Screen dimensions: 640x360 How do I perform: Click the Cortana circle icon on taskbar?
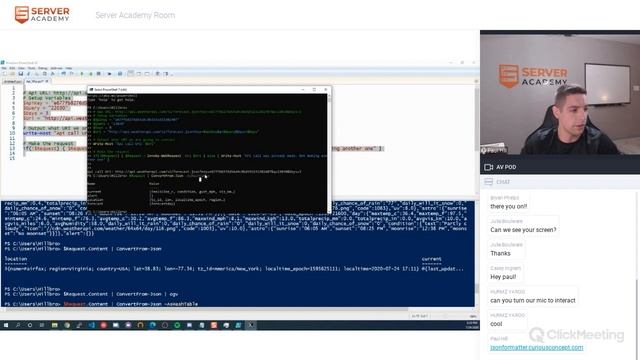pos(30,325)
